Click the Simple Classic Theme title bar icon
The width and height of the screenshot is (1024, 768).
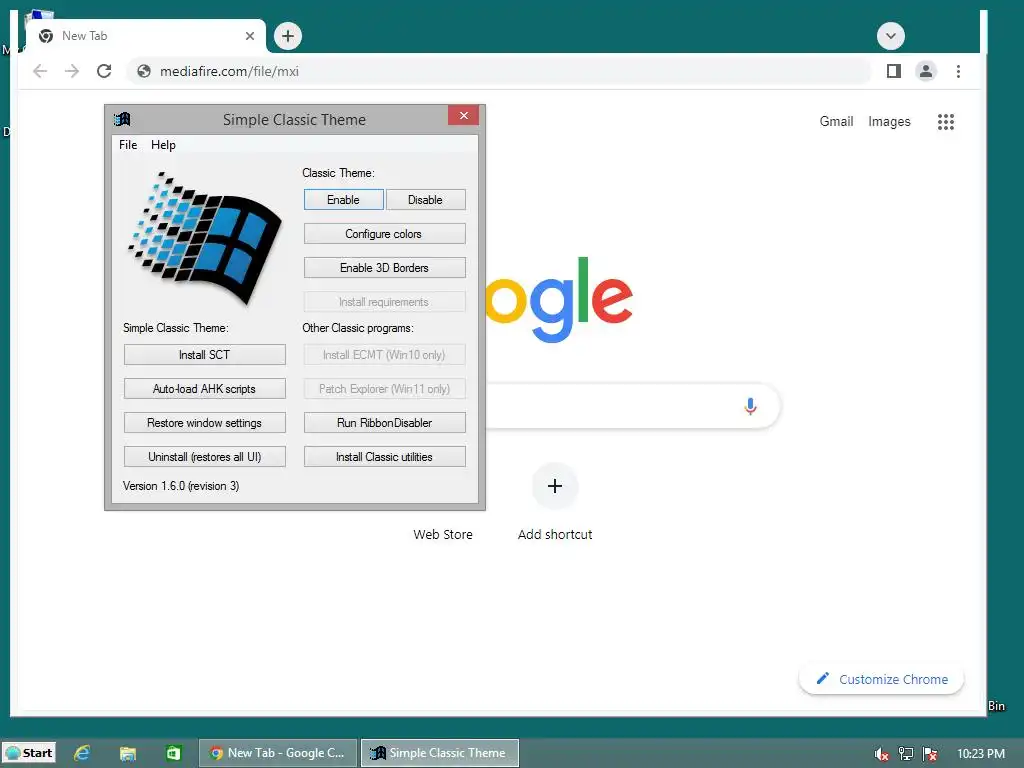tap(122, 120)
